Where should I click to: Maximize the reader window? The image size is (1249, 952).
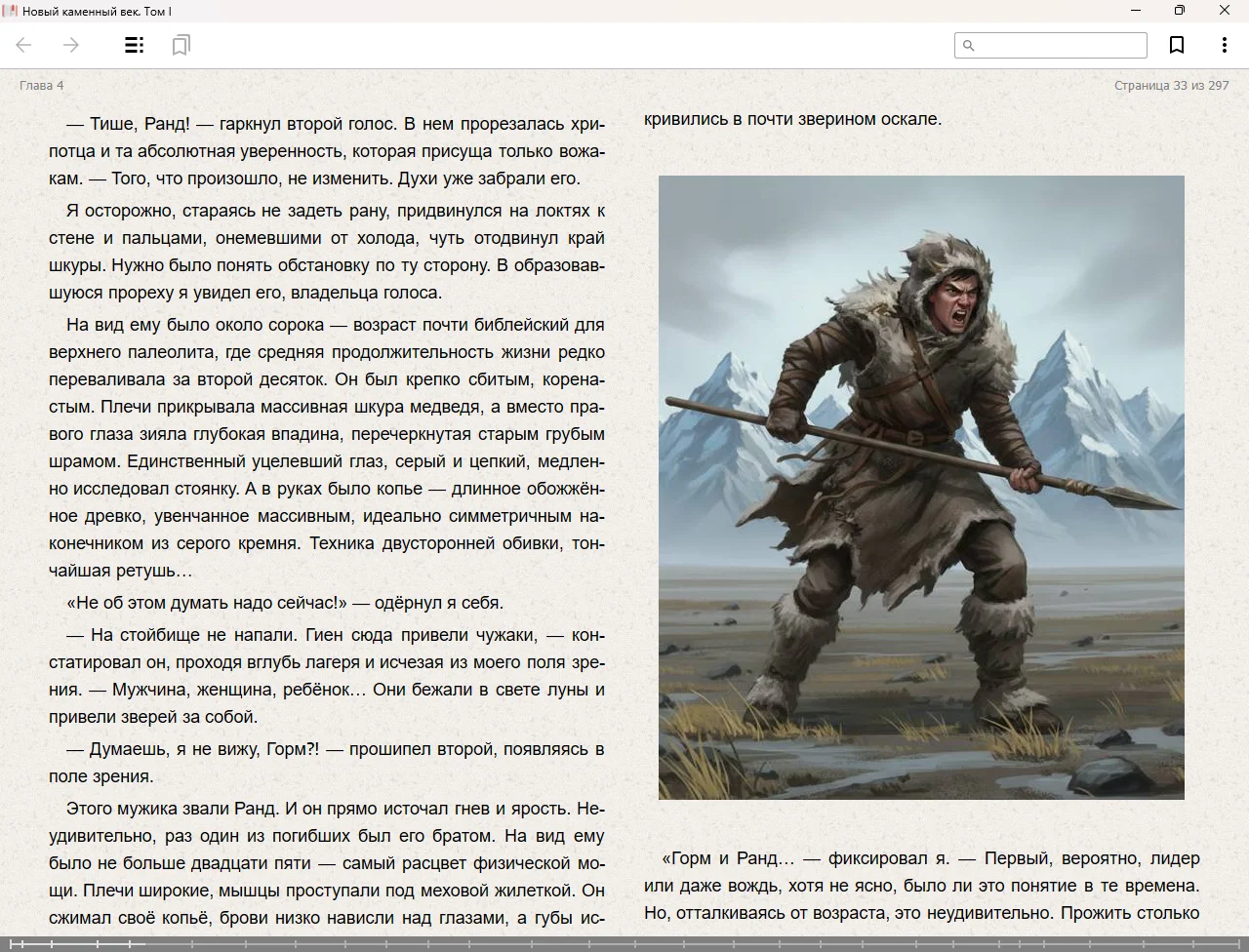click(1179, 11)
